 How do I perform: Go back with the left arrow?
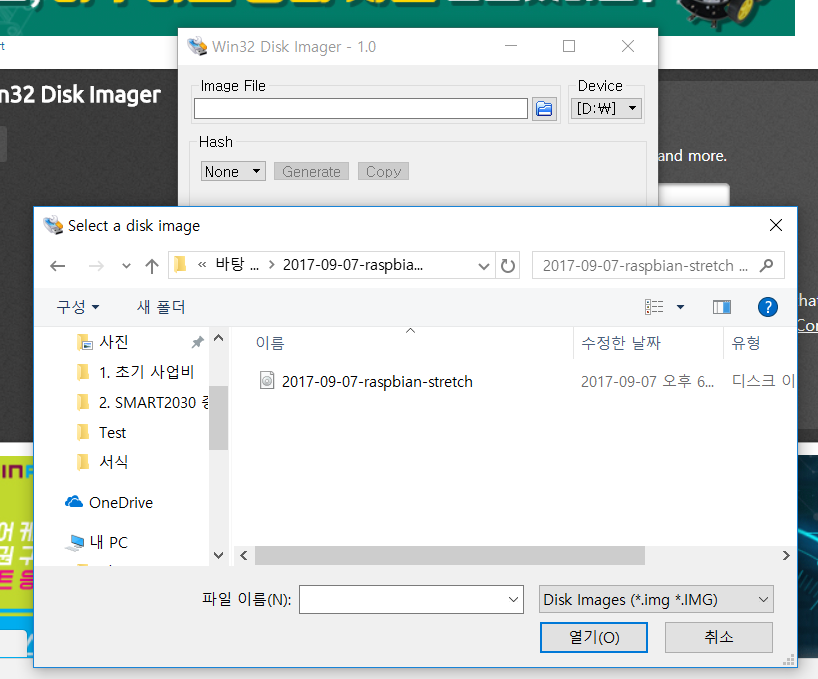[x=58, y=266]
